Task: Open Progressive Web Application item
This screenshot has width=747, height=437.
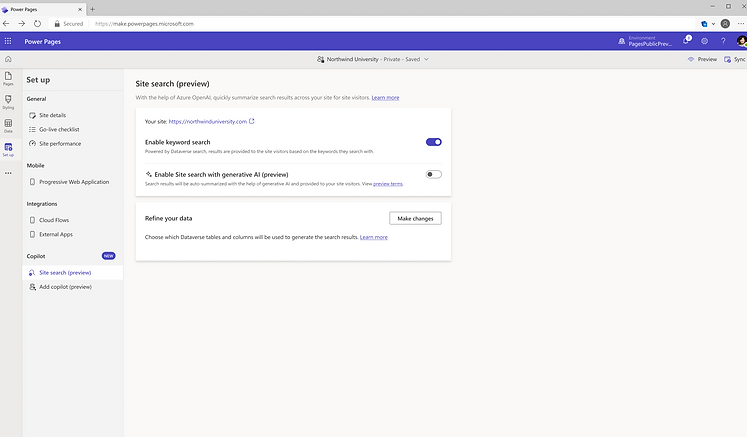Action: 72,182
